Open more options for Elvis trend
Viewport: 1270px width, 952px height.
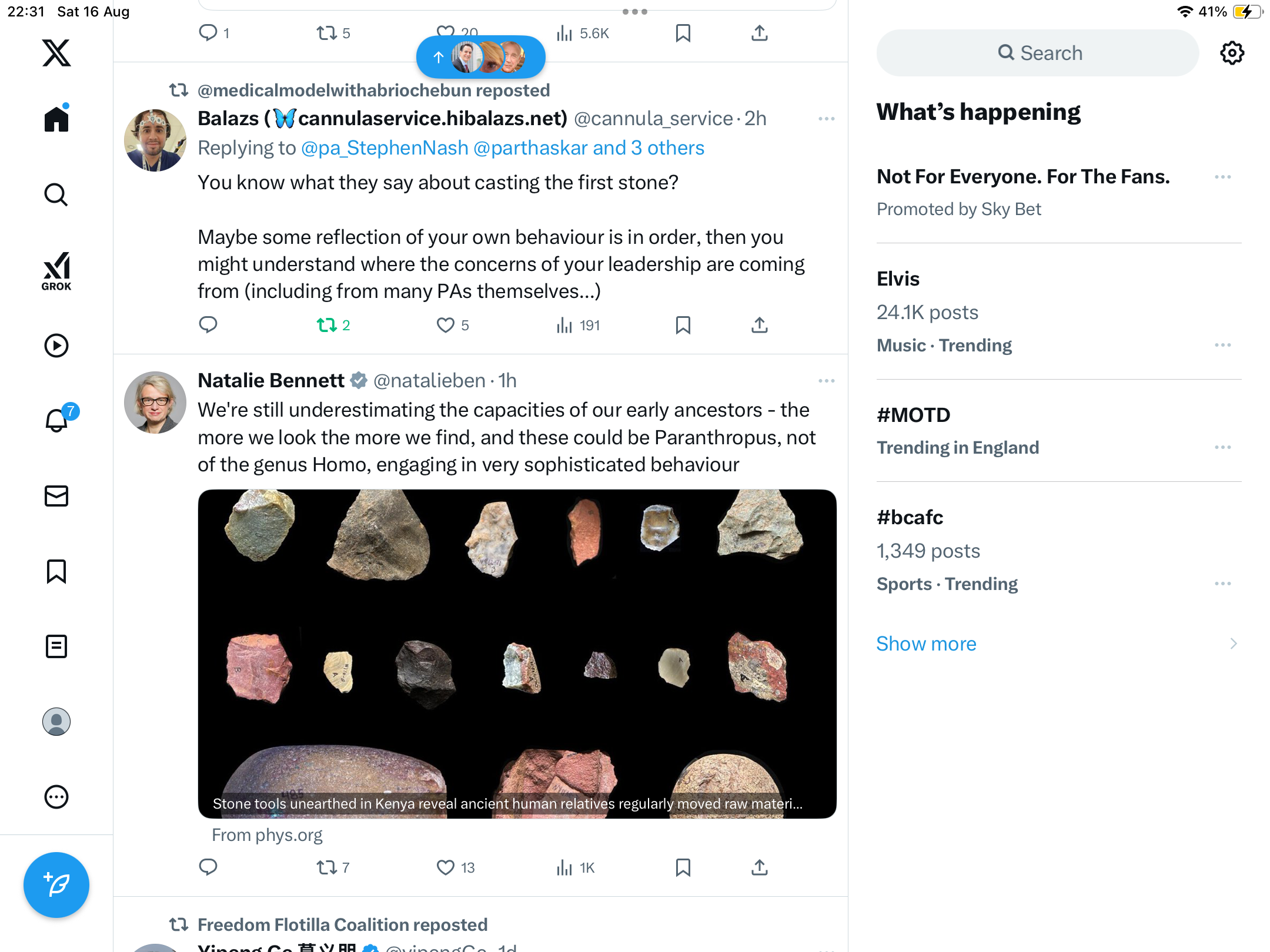(1222, 345)
